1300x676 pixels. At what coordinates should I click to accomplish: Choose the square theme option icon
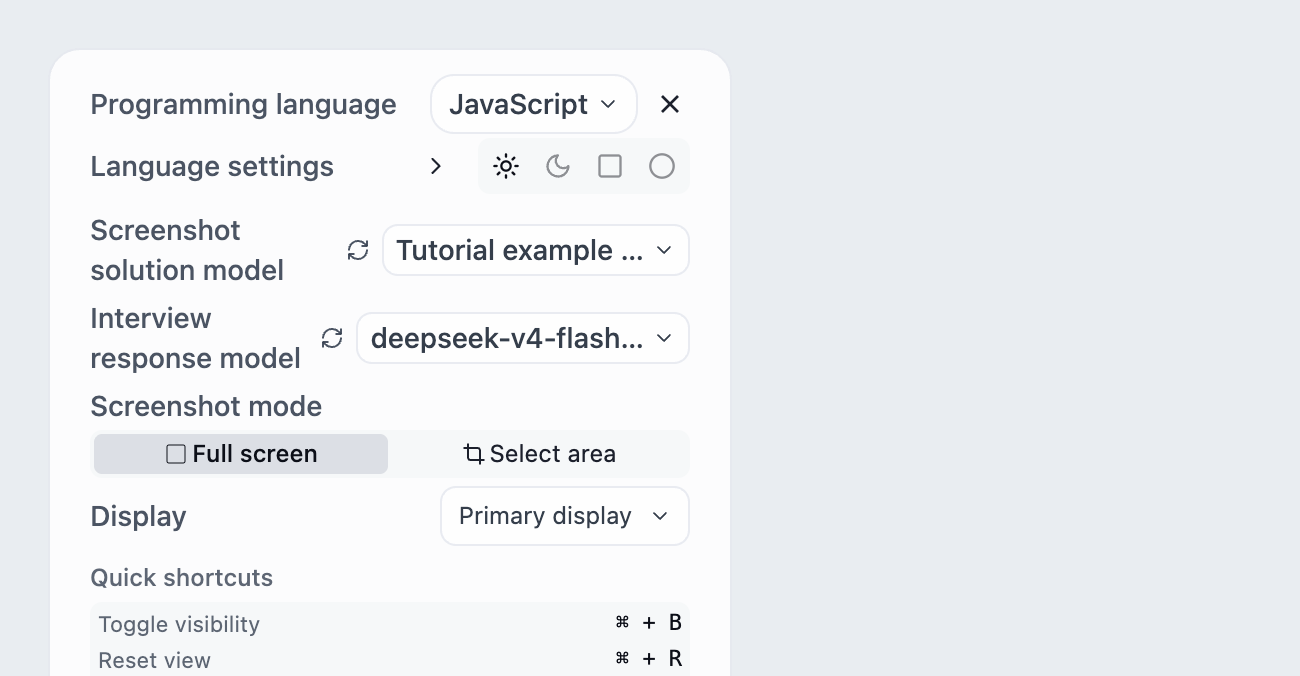pyautogui.click(x=610, y=166)
